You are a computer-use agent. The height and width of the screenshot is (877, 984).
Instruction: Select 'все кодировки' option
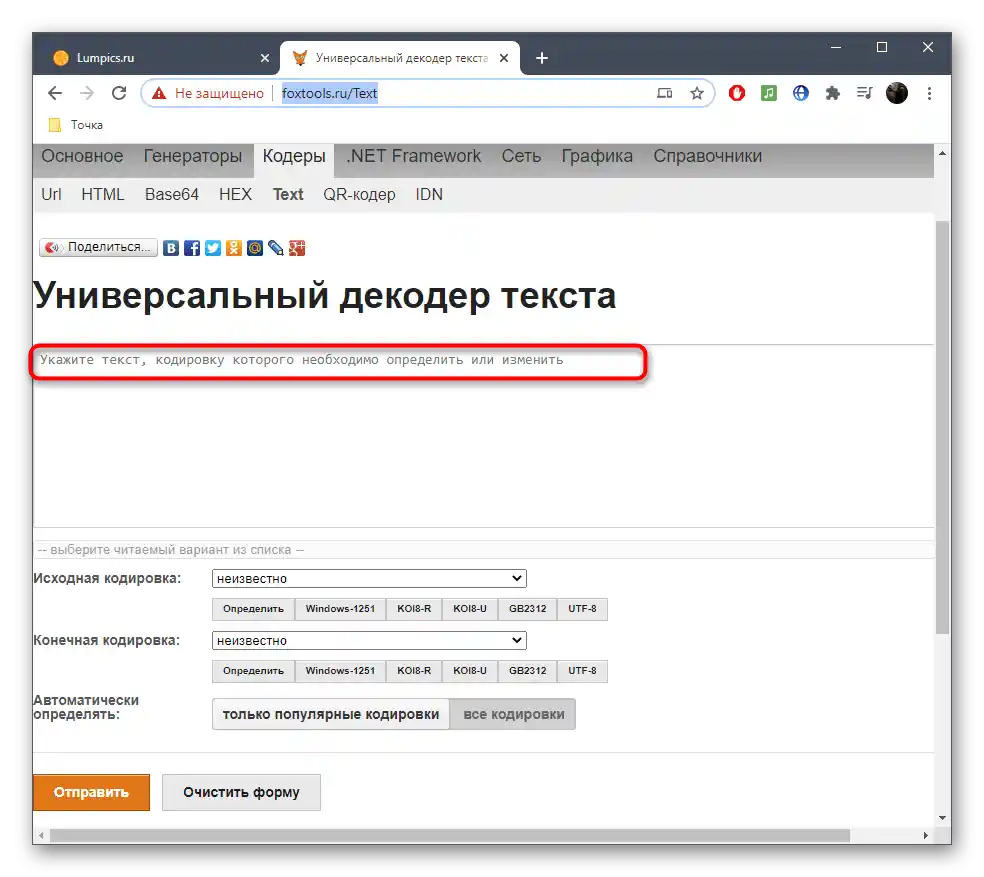513,714
